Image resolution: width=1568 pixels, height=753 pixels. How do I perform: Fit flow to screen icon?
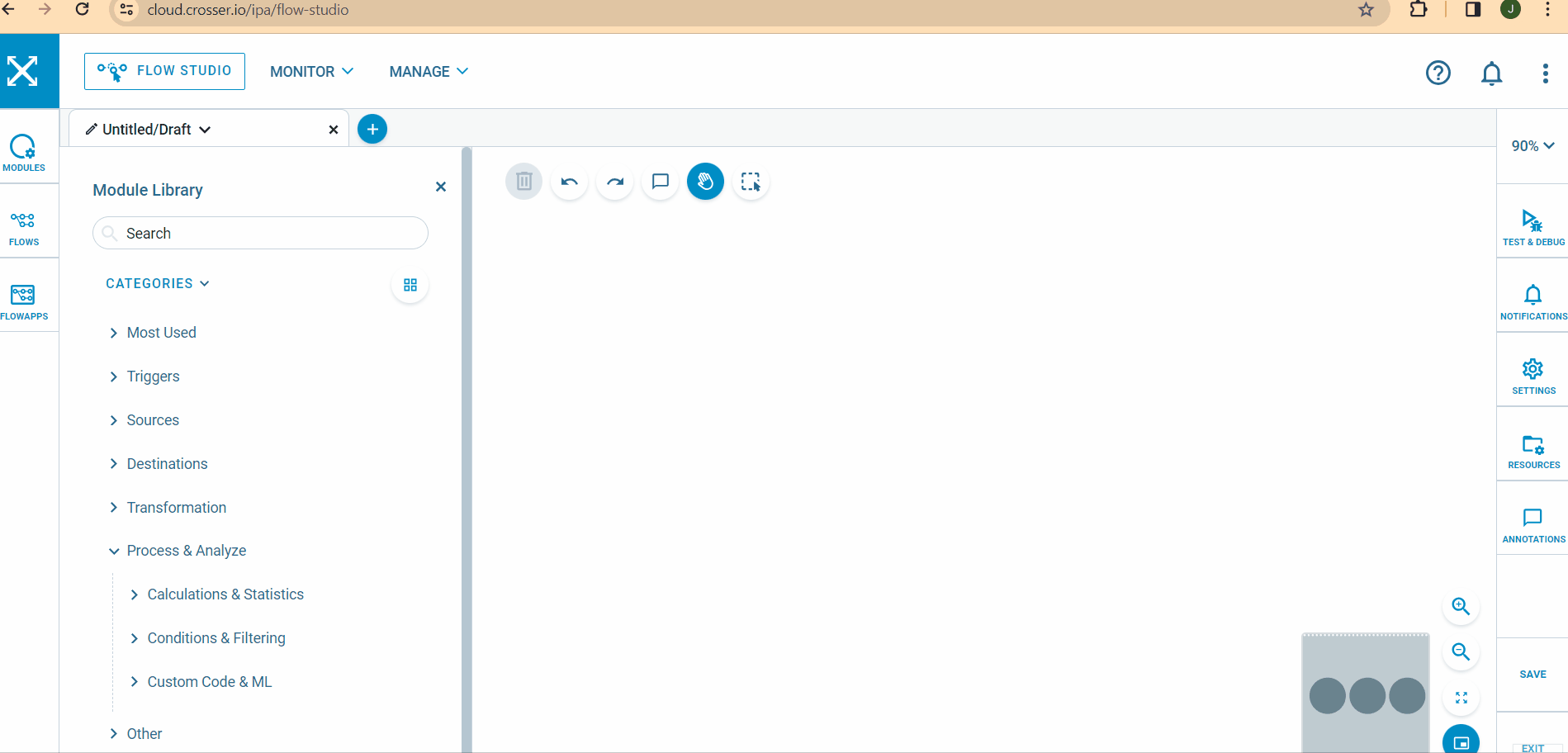coord(1461,698)
